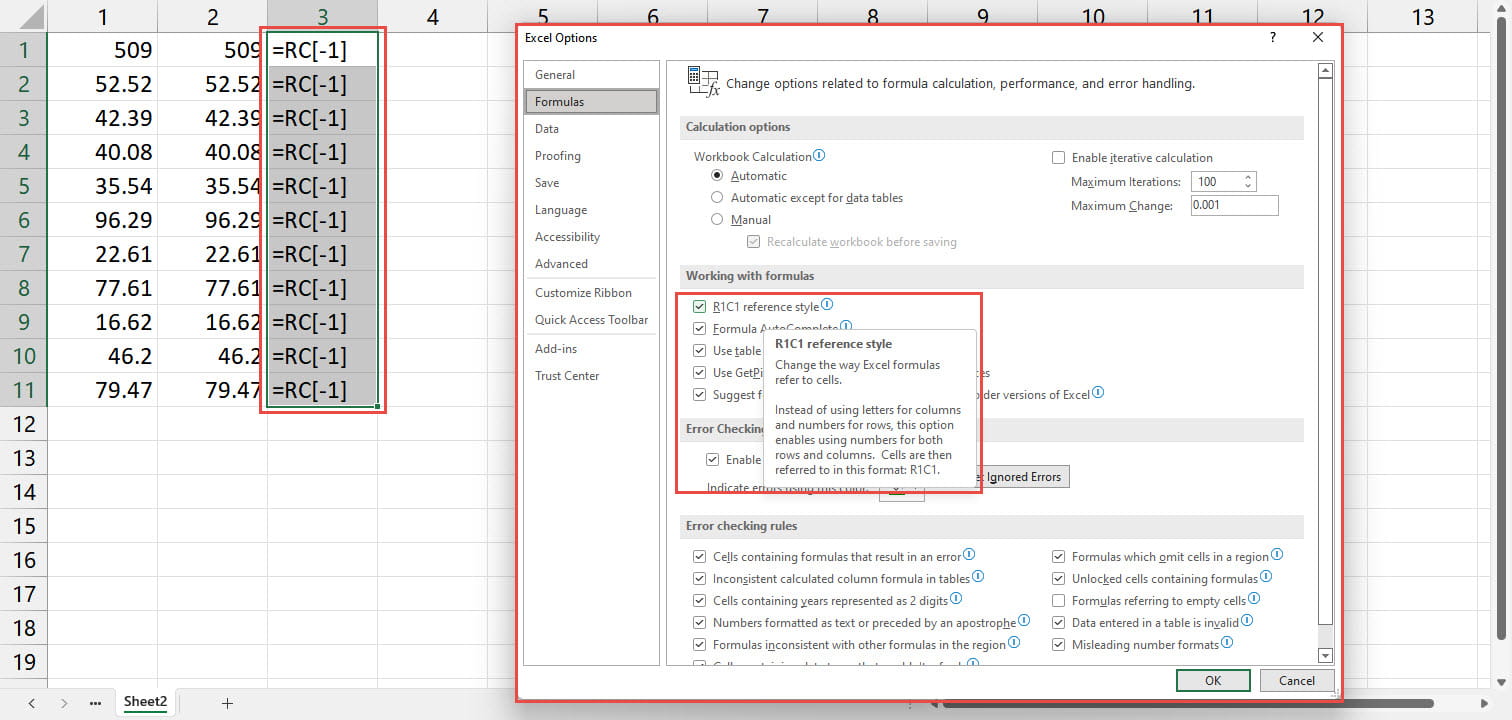This screenshot has width=1512, height=720.
Task: Open the Advanced options category
Action: 561,264
